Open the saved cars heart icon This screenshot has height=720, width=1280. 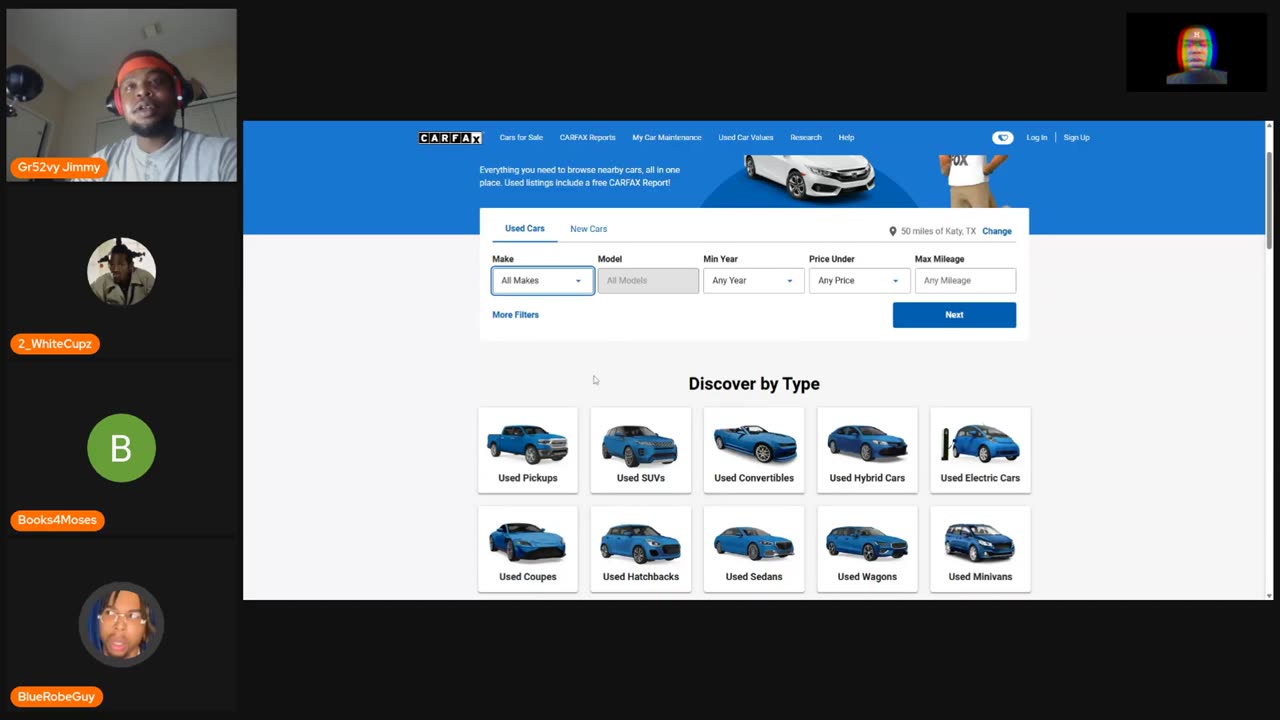click(x=1002, y=138)
